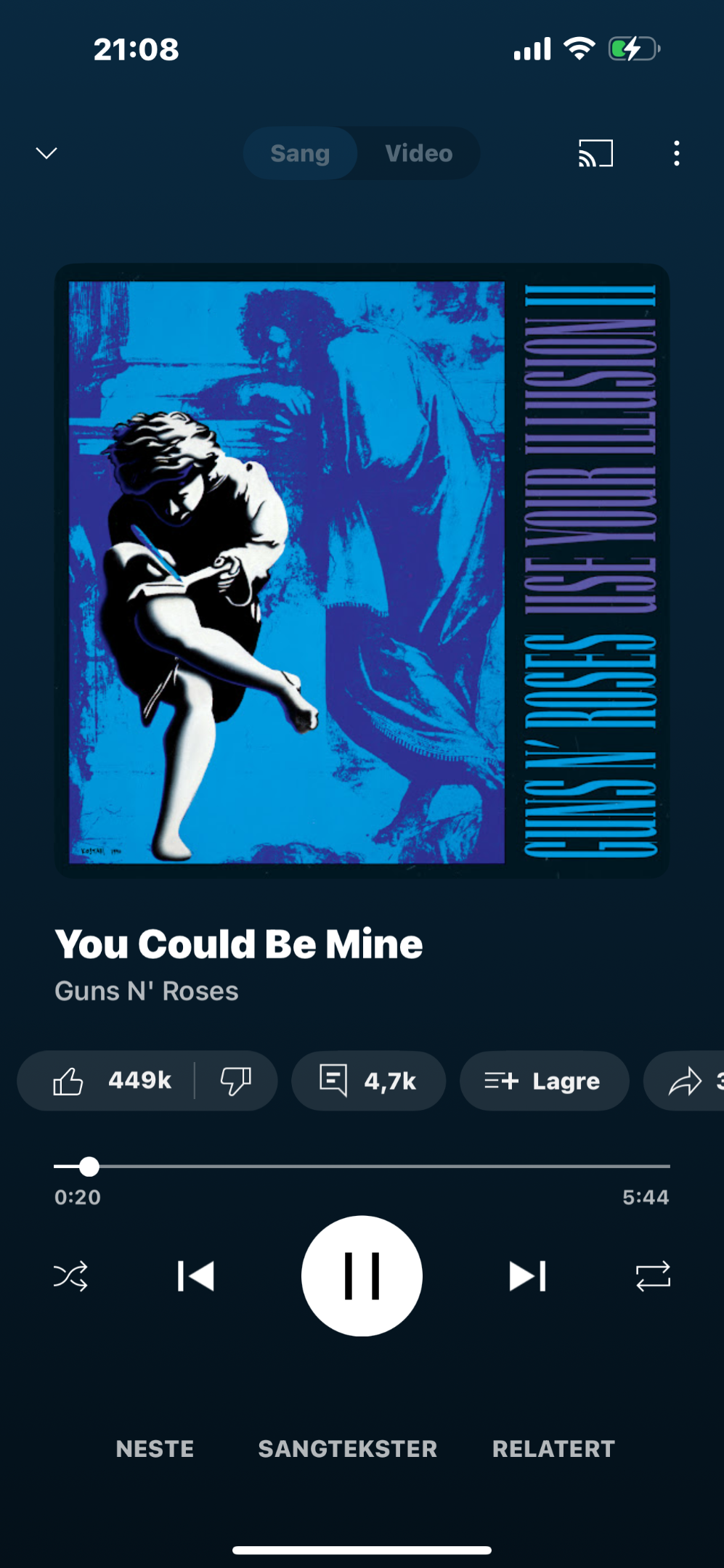This screenshot has width=724, height=1568.
Task: Open the three-dot more options menu
Action: [x=677, y=153]
